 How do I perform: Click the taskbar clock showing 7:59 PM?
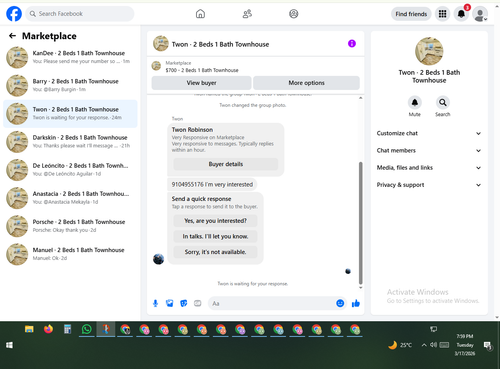(x=465, y=345)
